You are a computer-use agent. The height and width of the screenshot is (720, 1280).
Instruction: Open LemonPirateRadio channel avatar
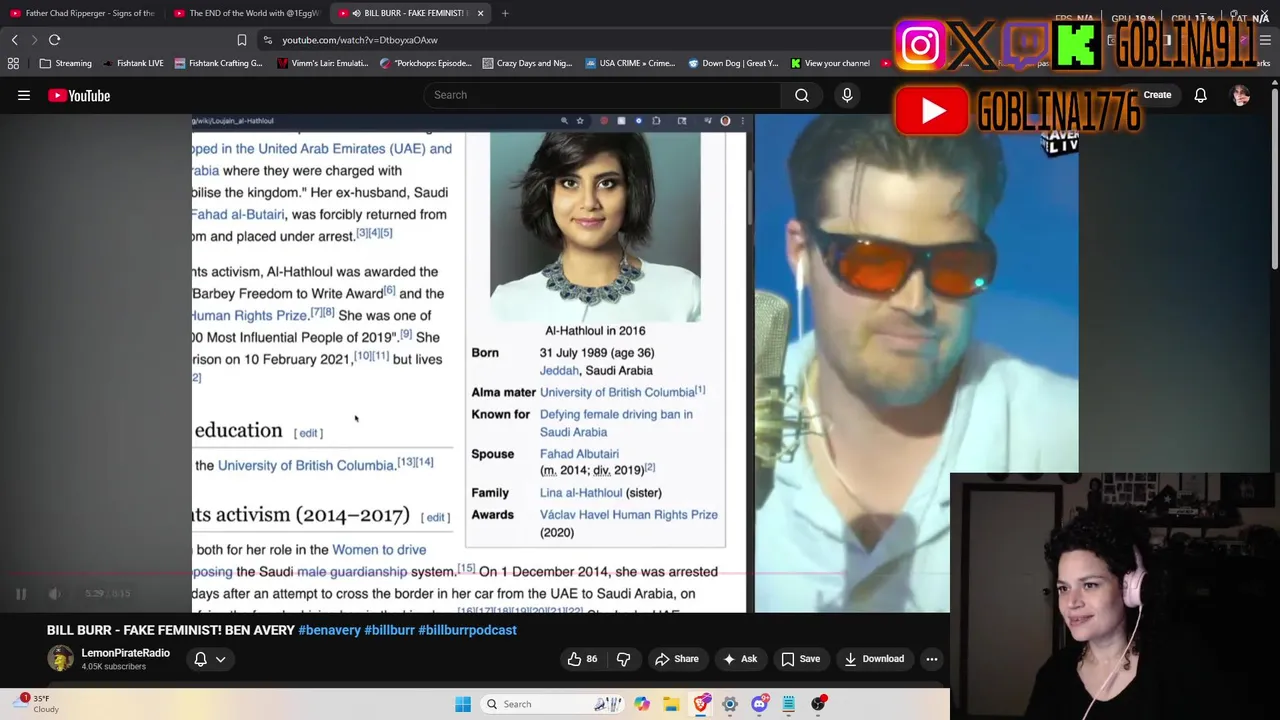[61, 658]
